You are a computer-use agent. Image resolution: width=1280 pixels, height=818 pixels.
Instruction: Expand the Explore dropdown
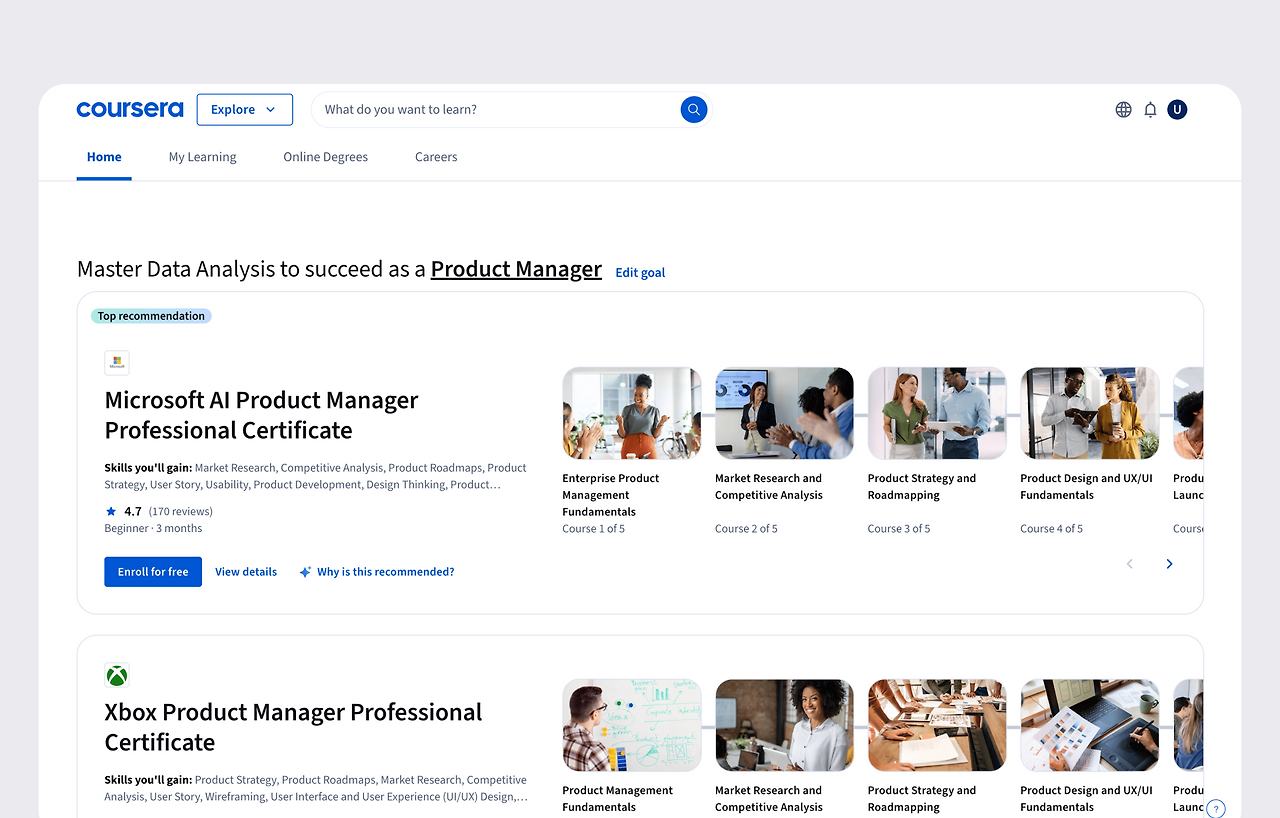pos(245,110)
